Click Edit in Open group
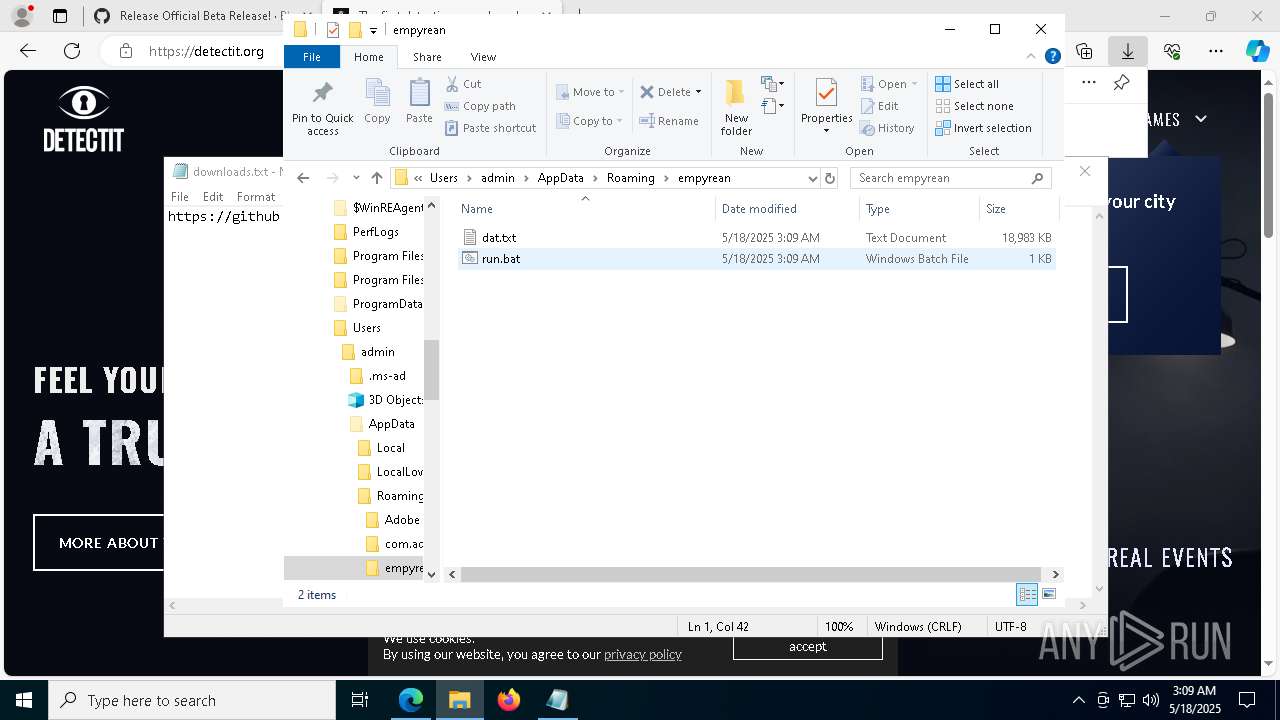The width and height of the screenshot is (1280, 720). click(880, 106)
